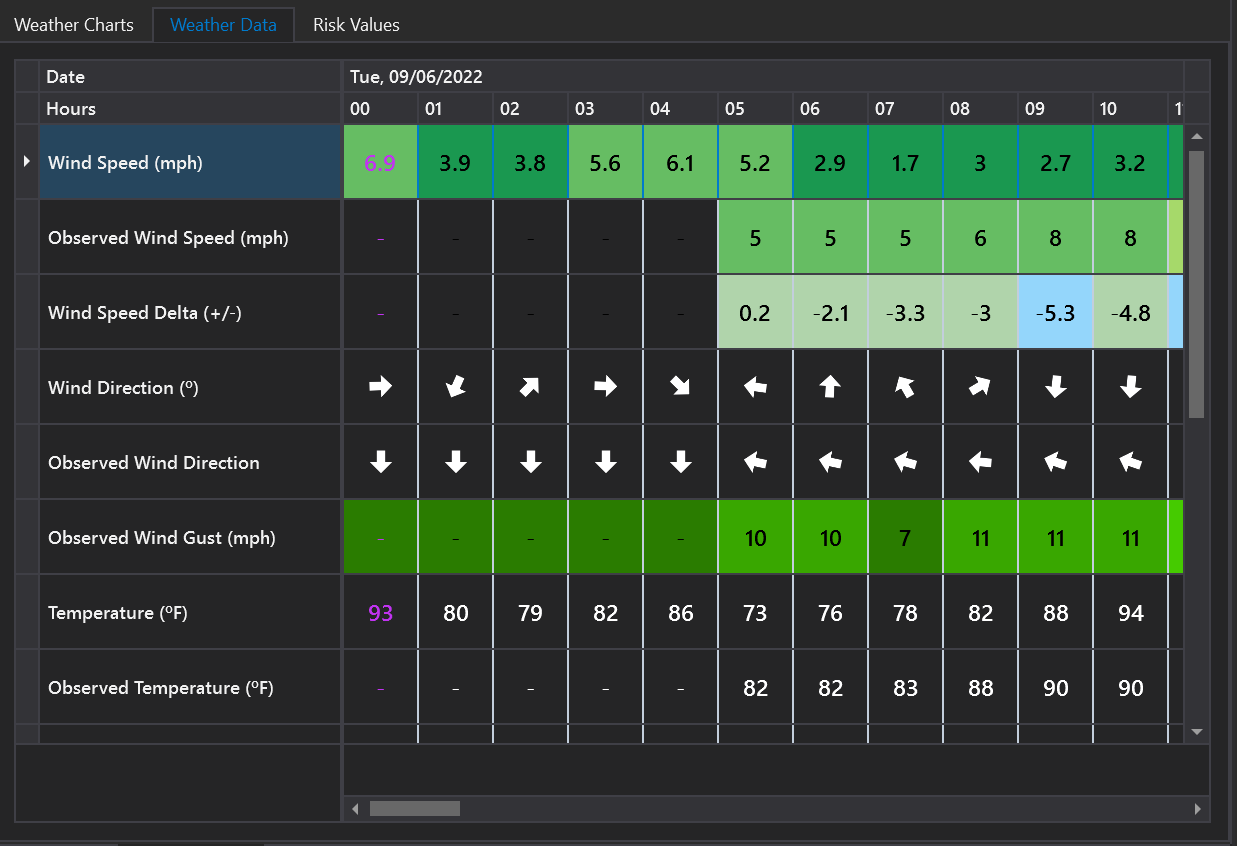Click the wind direction arrow for hour 04
The width and height of the screenshot is (1237, 846).
[680, 387]
